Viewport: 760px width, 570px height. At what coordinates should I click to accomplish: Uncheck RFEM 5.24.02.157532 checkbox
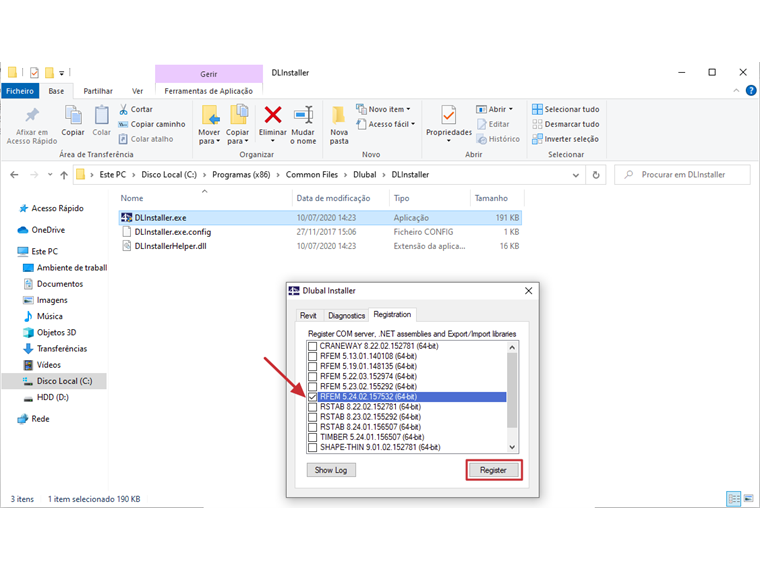313,397
